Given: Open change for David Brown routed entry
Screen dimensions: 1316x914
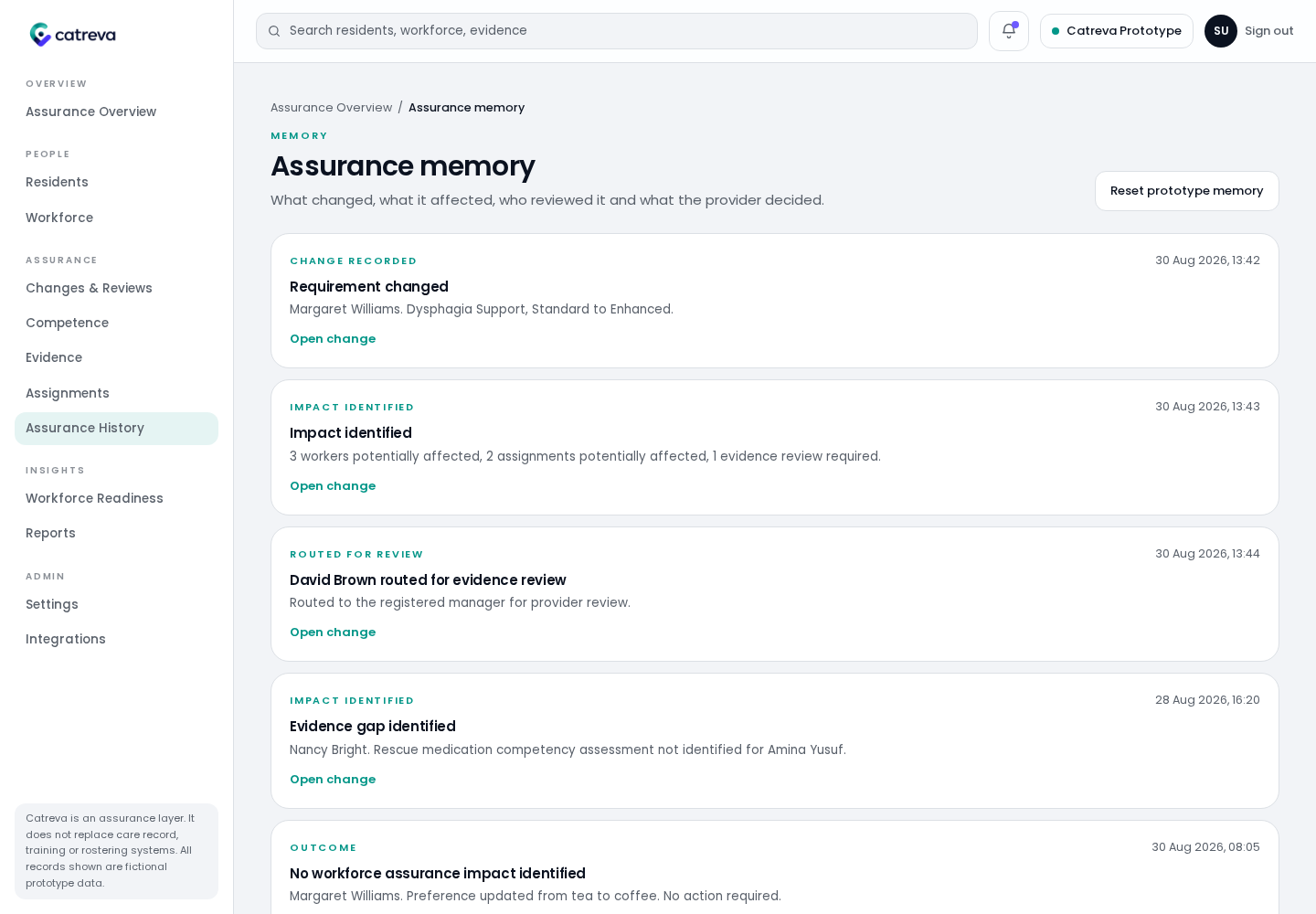Looking at the screenshot, I should click(333, 632).
